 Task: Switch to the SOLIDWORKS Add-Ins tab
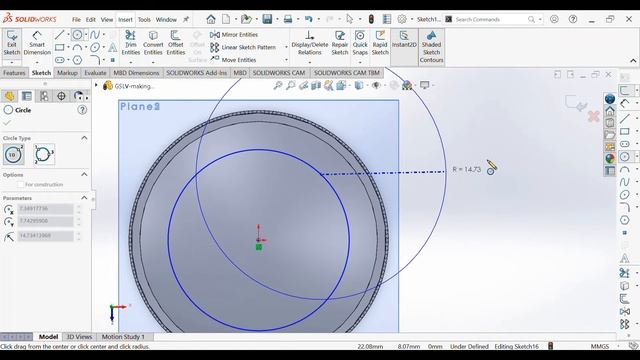coord(196,73)
